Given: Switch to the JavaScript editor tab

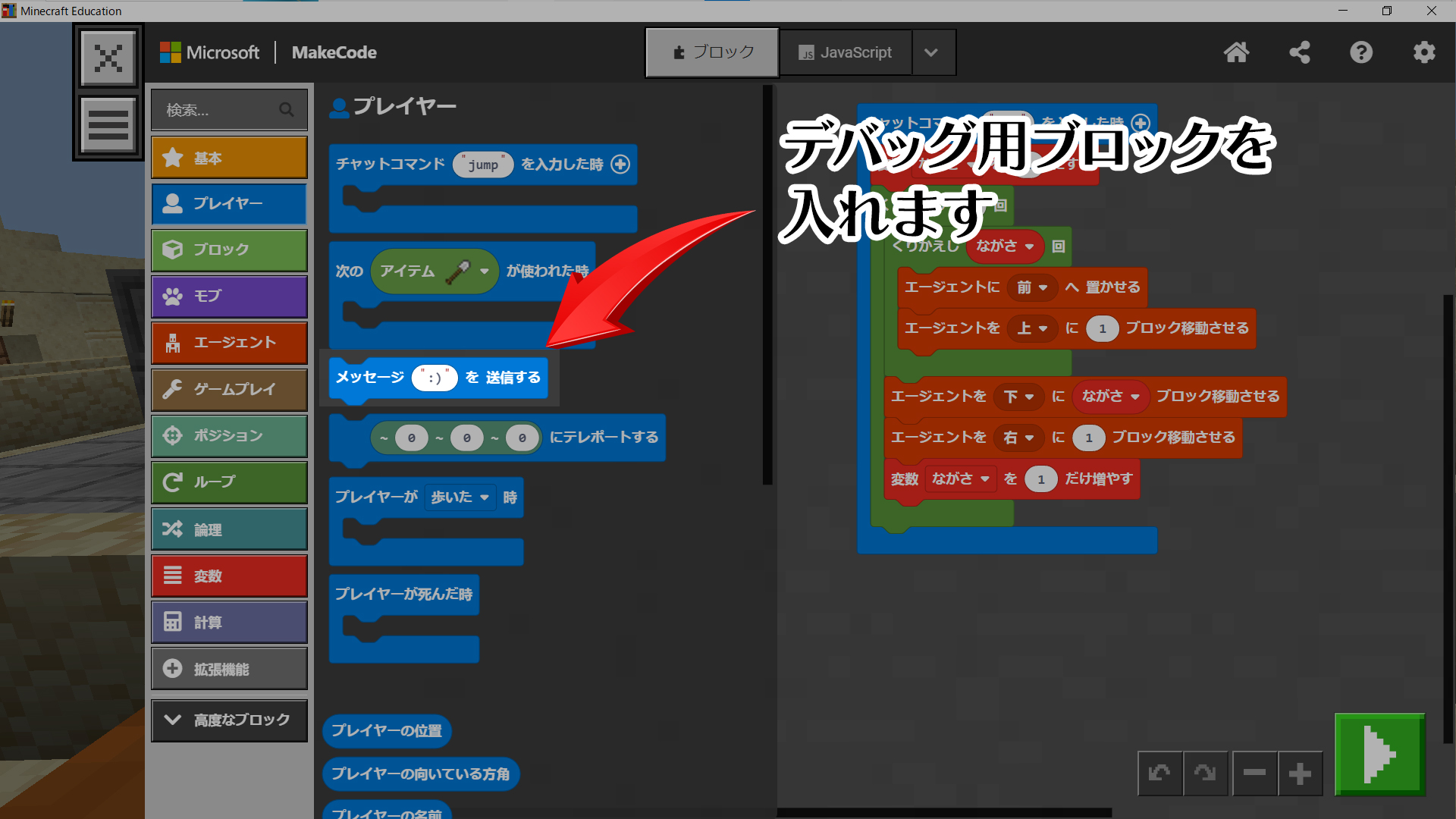Looking at the screenshot, I should click(846, 52).
